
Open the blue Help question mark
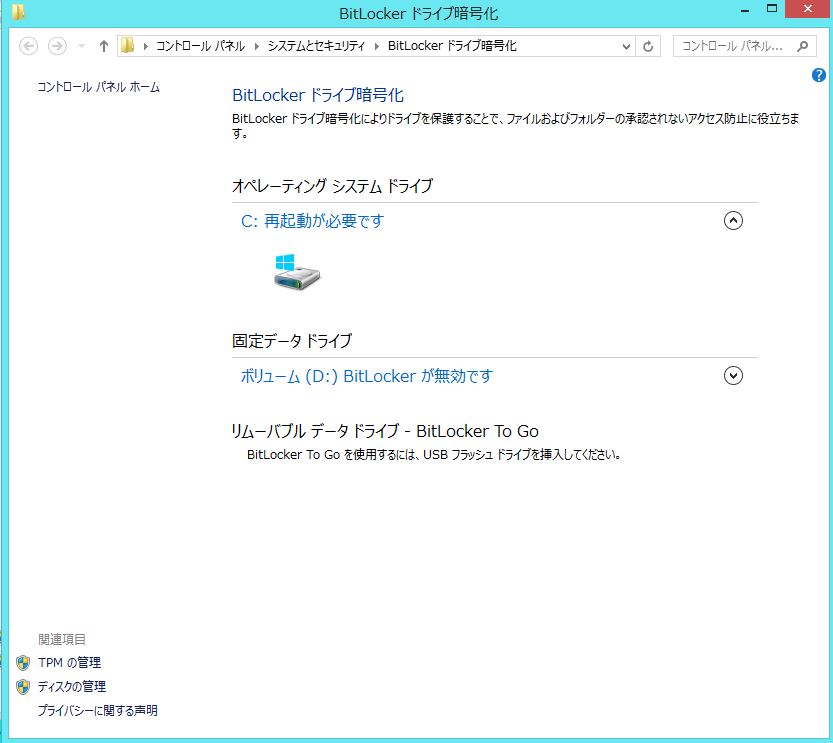click(819, 75)
